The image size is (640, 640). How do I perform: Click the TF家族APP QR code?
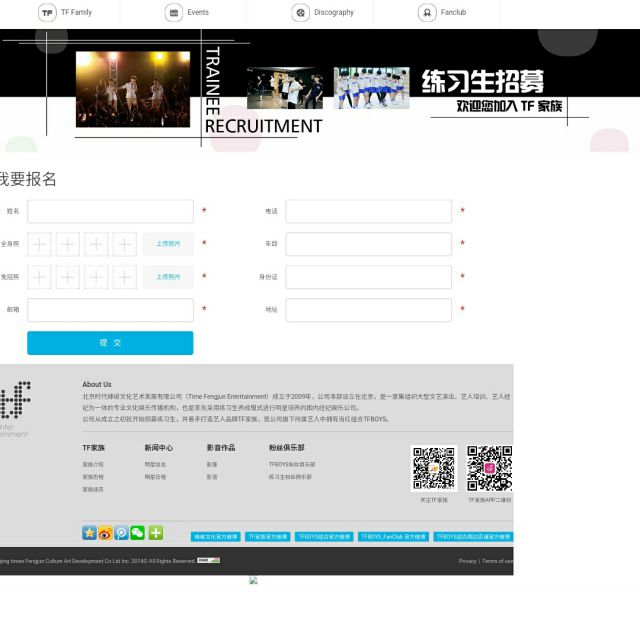489,468
